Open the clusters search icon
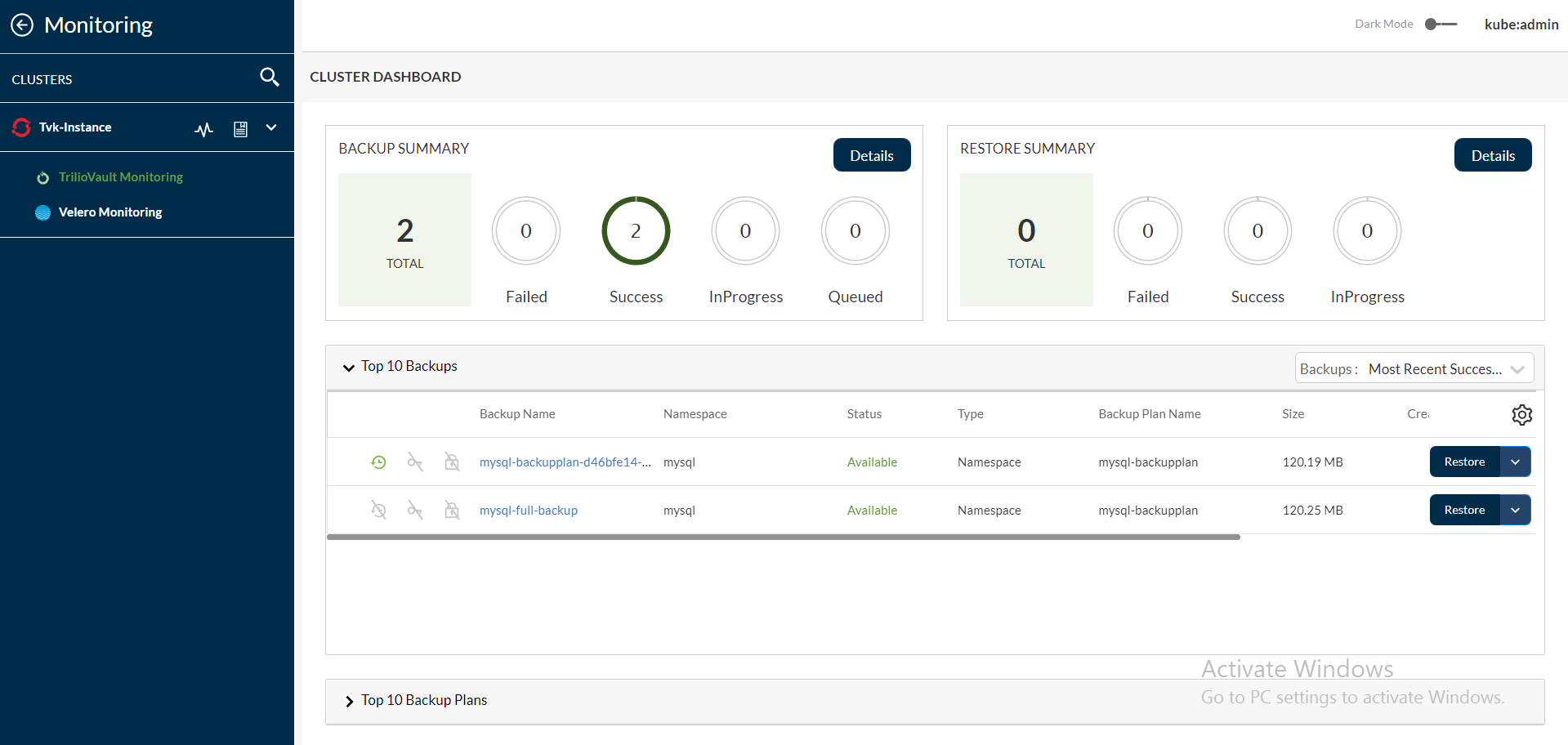This screenshot has width=1568, height=745. 269,78
